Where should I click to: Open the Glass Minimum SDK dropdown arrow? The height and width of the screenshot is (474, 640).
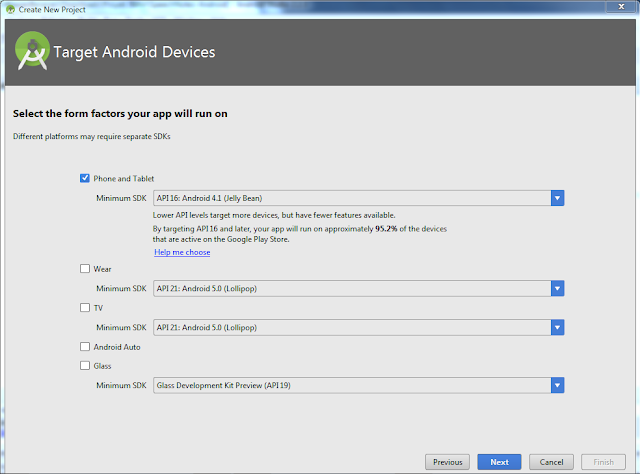(x=557, y=385)
